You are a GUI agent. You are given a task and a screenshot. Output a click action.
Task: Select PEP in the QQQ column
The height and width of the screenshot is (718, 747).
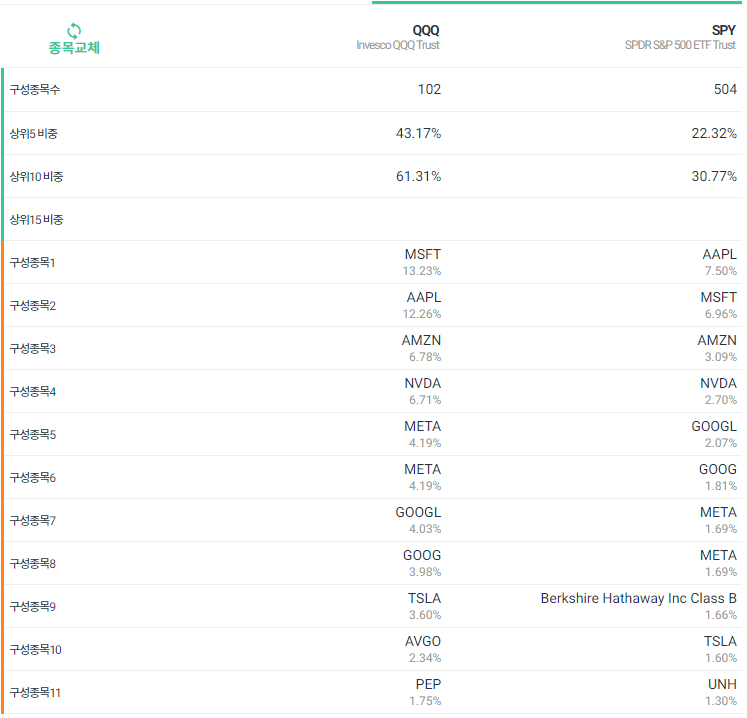(x=428, y=685)
